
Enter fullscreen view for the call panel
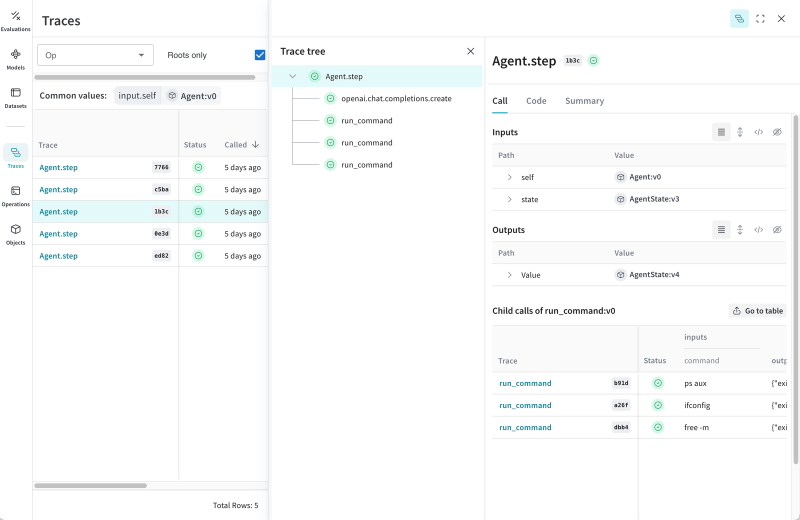click(760, 18)
